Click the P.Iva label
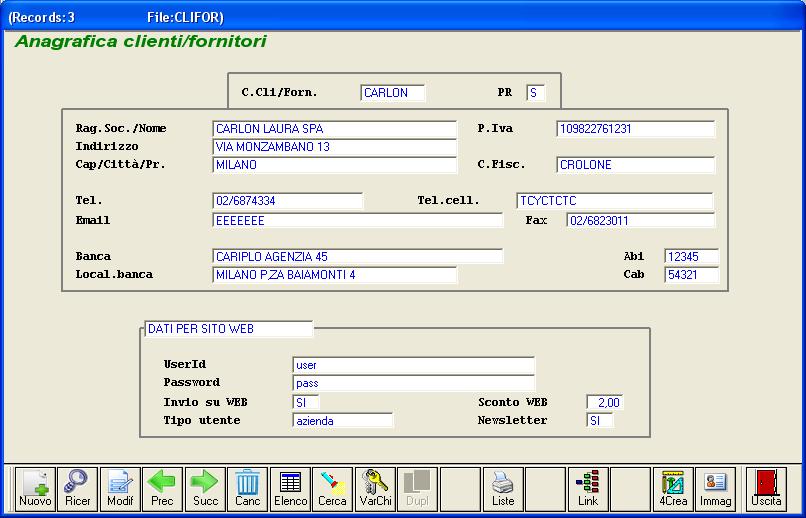 click(x=495, y=128)
